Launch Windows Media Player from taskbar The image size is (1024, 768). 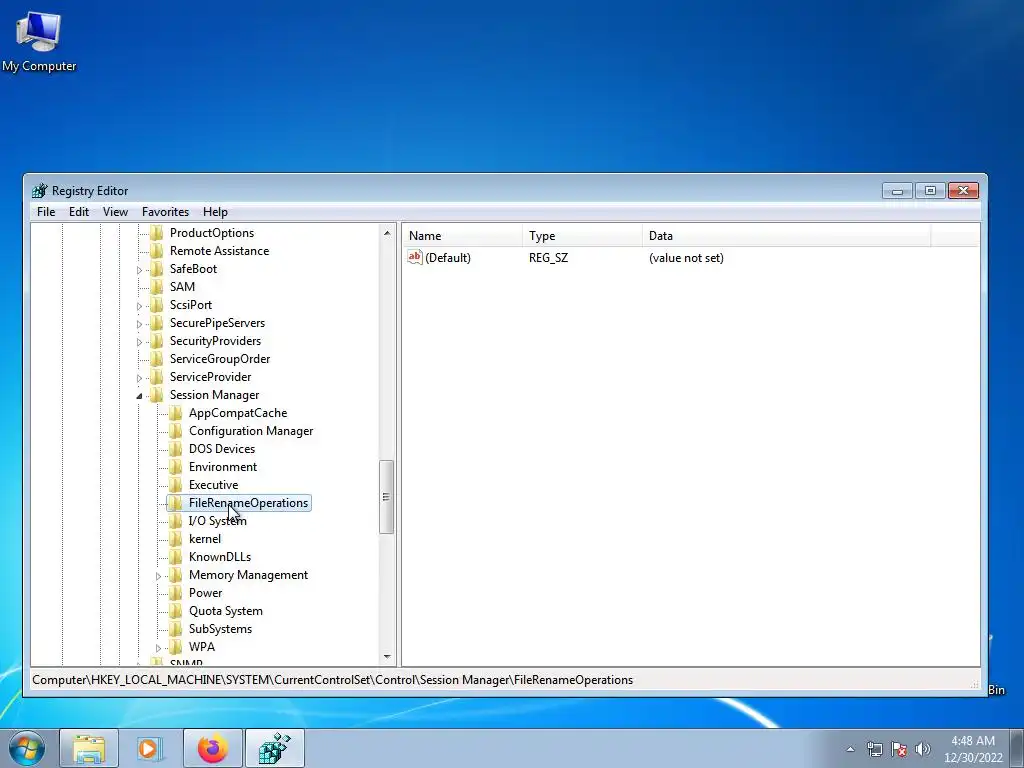coord(150,748)
